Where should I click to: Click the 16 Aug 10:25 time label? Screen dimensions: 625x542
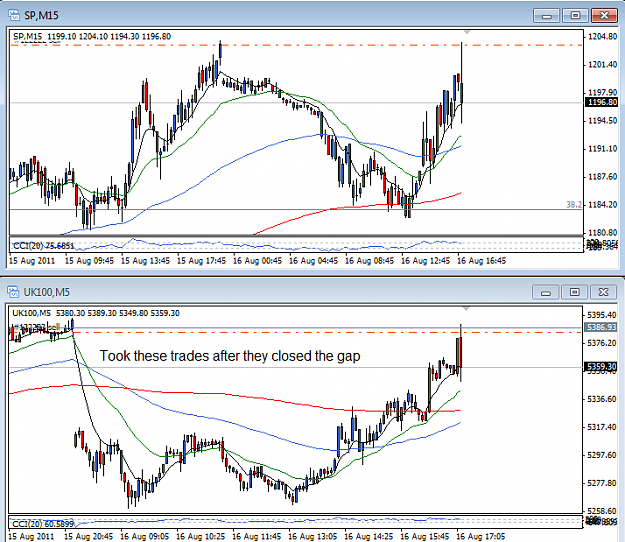tap(200, 537)
